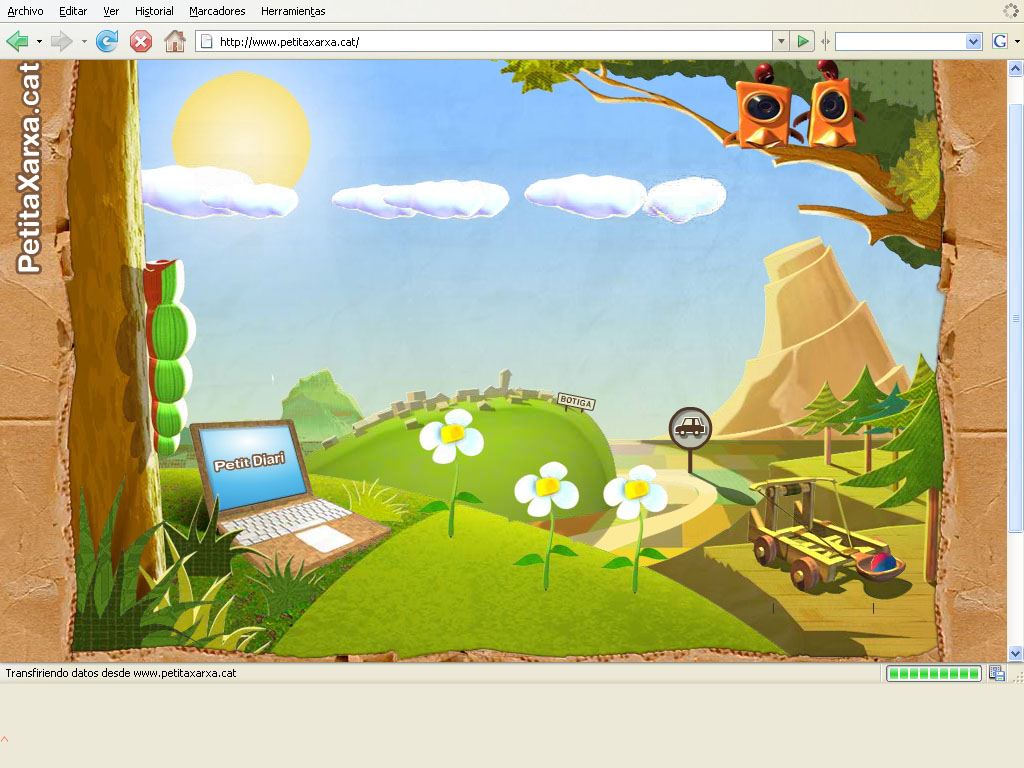Click the green Go arrow beside address bar
Screen dimensions: 1024x768
click(803, 41)
